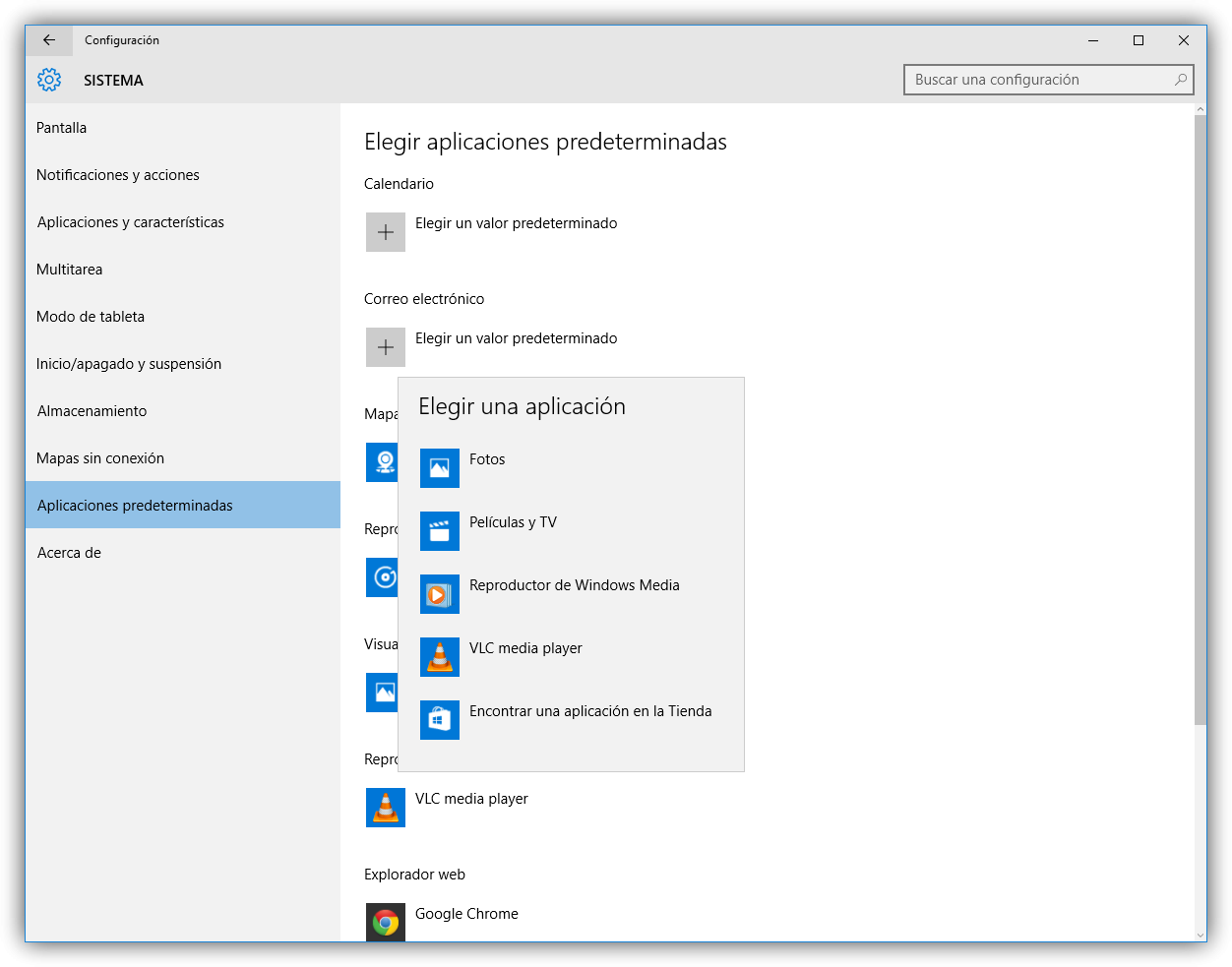Click the plus icon under Calendario
1232x967 pixels.
385,232
